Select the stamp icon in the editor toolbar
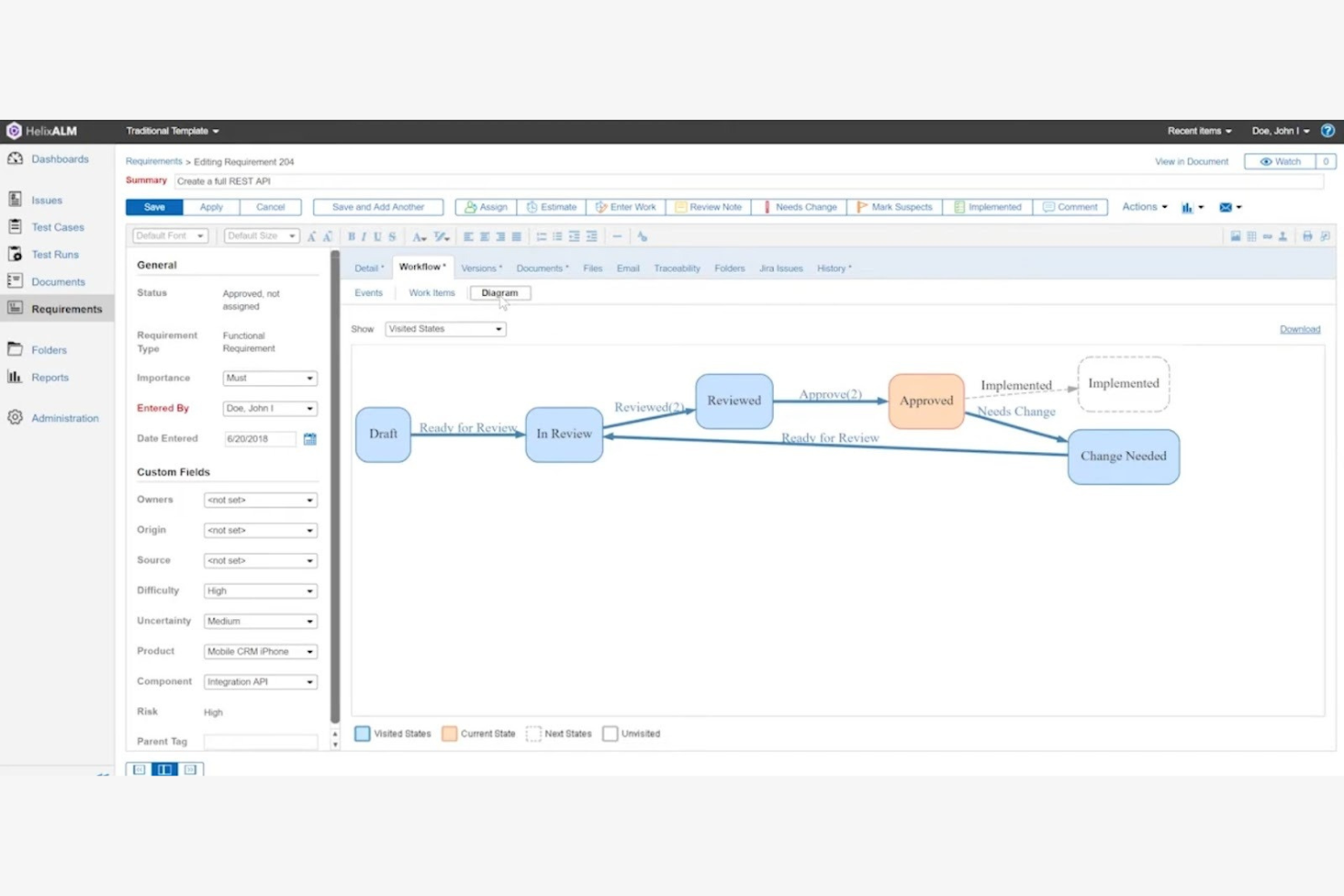The height and width of the screenshot is (896, 1344). (1282, 237)
